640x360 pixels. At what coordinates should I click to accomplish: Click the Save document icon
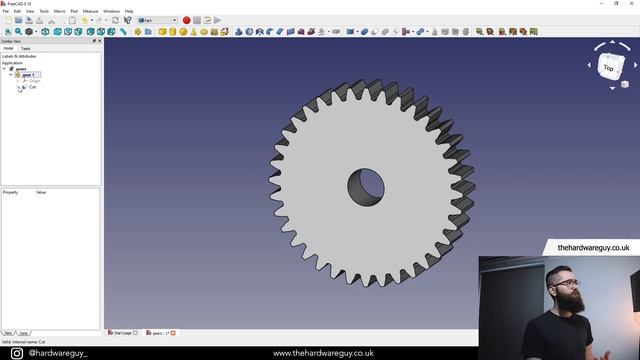coord(29,20)
